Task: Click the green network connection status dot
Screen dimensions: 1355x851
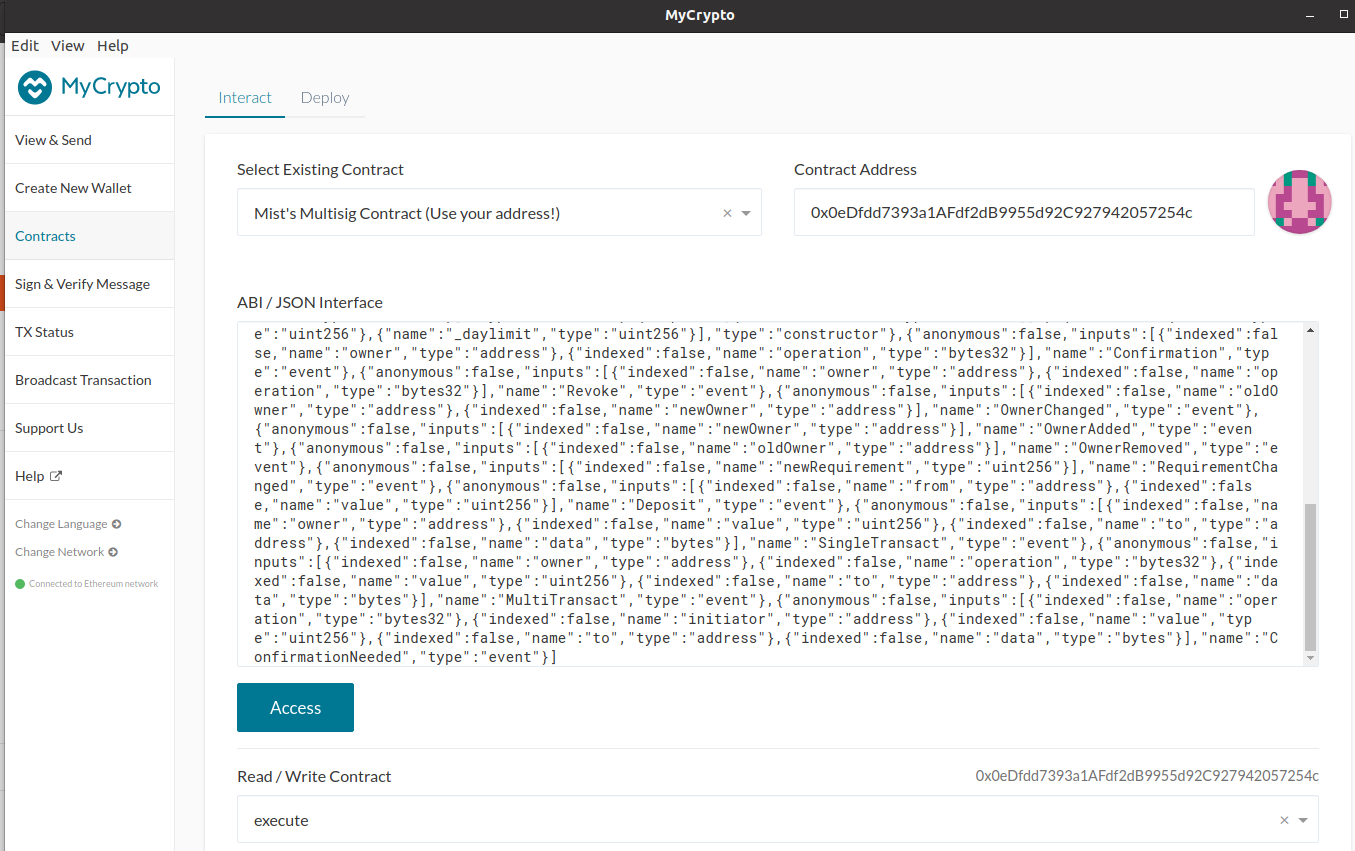Action: pos(20,584)
